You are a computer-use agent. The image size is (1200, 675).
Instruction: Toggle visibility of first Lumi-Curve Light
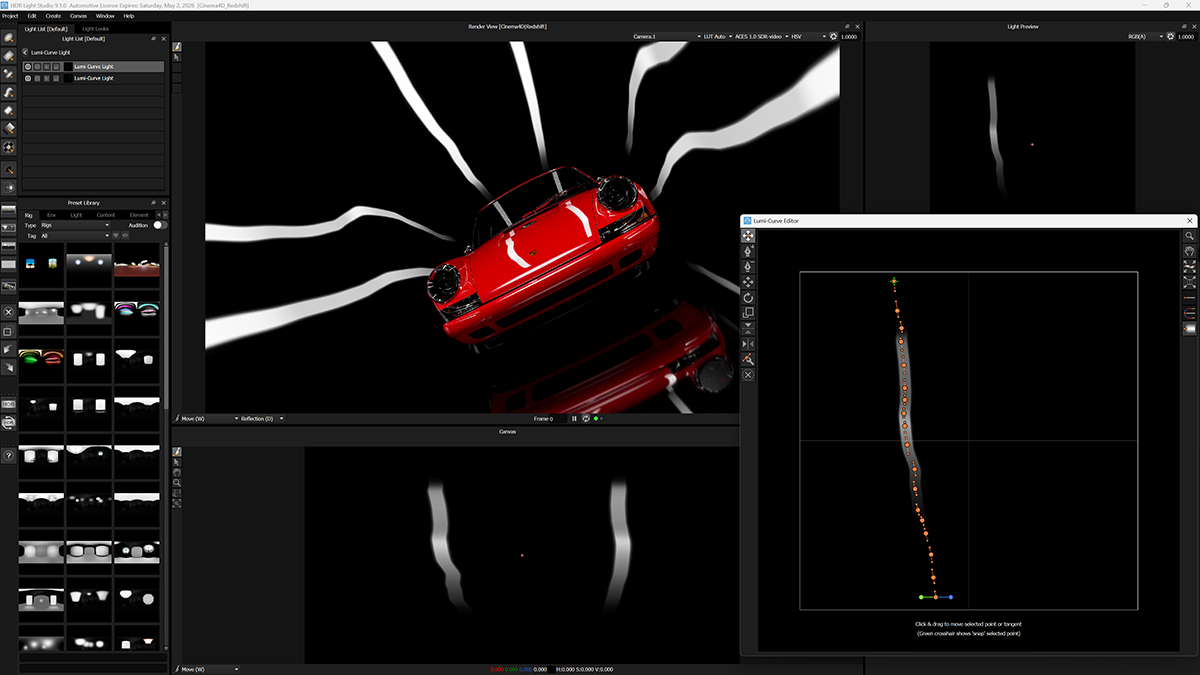pyautogui.click(x=28, y=67)
